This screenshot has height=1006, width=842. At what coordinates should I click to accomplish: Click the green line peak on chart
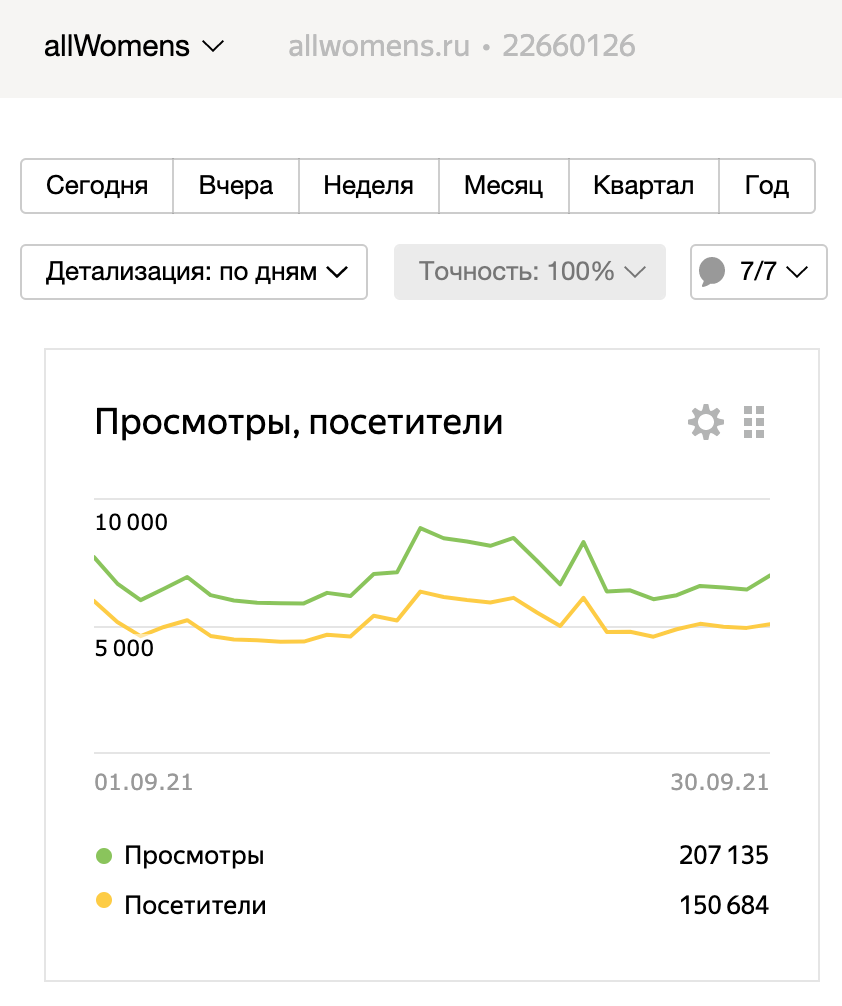[x=421, y=528]
